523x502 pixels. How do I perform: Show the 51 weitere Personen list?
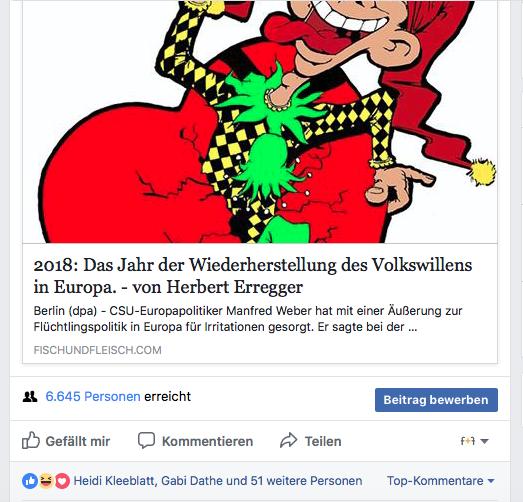click(x=306, y=481)
